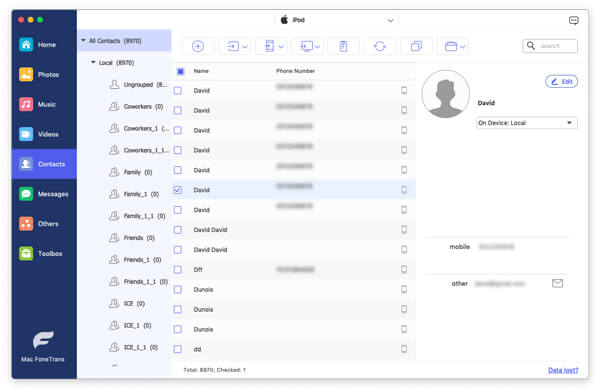Screen dimensions: 600x392
Task: Refresh the contact list
Action: tap(380, 46)
